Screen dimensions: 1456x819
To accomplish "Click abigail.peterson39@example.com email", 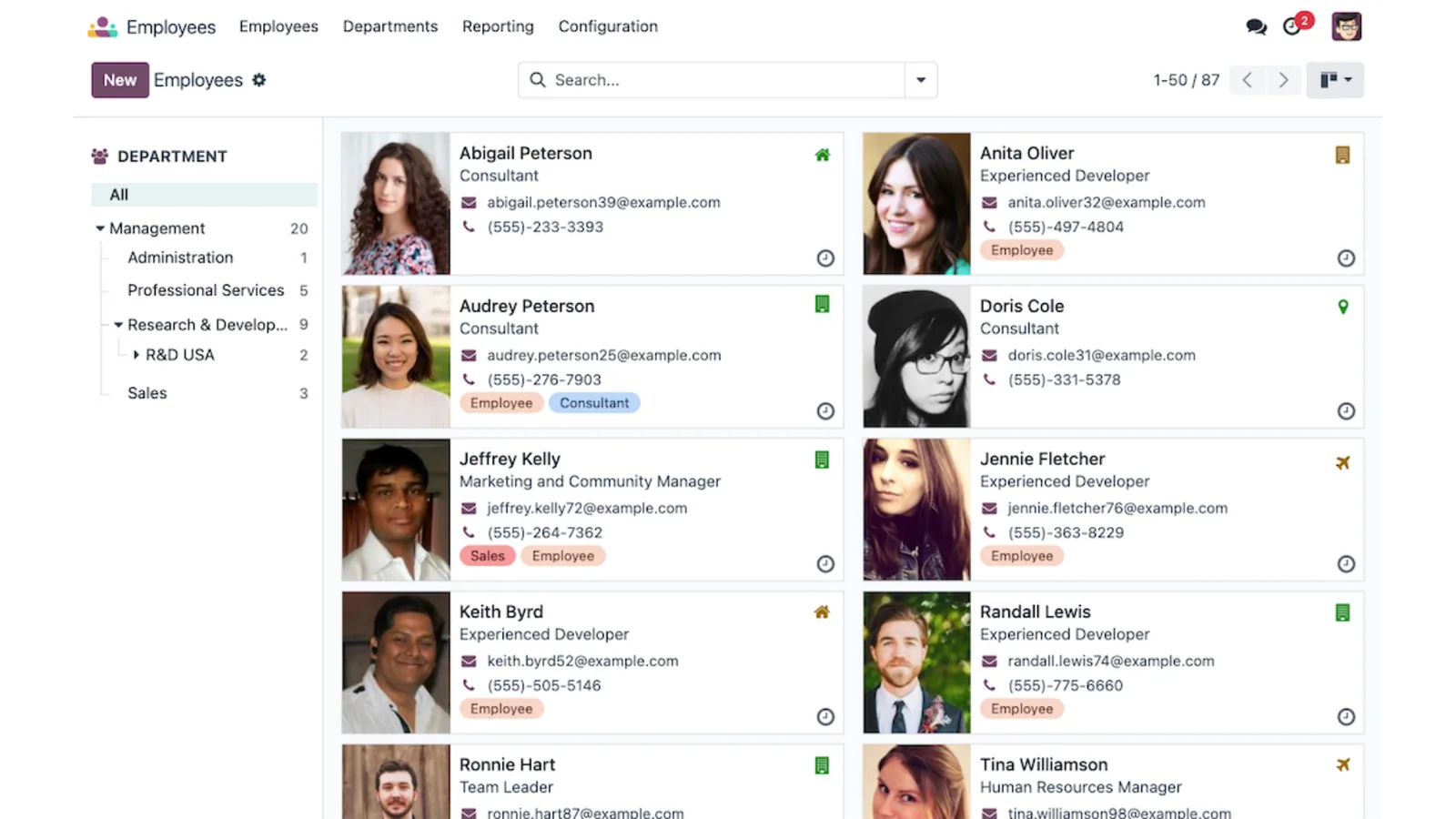I will coord(603,203).
